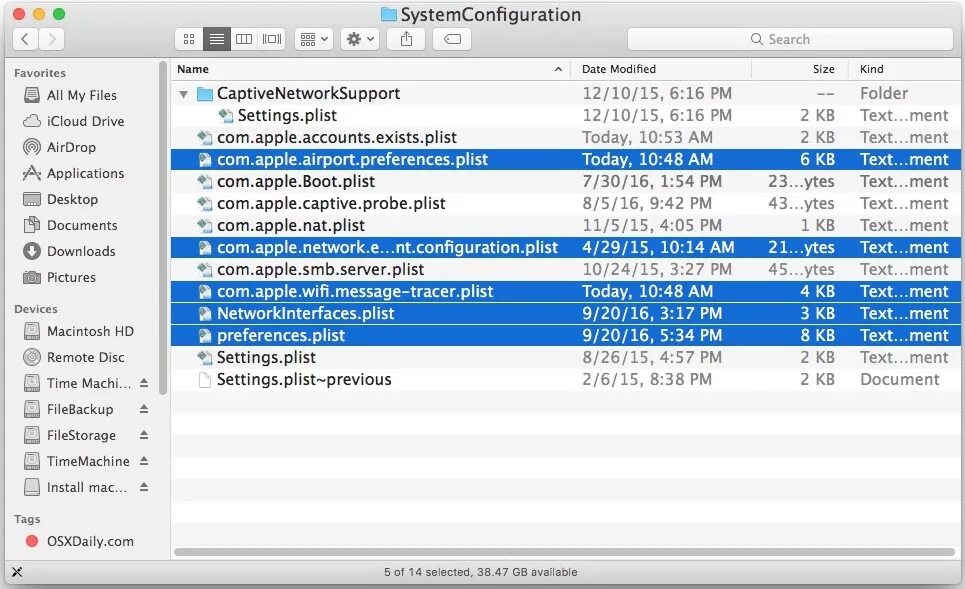Select com.apple.Boot.plist file

point(566,182)
